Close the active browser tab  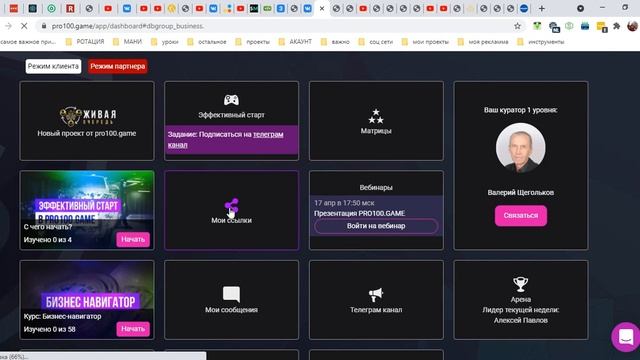point(322,8)
